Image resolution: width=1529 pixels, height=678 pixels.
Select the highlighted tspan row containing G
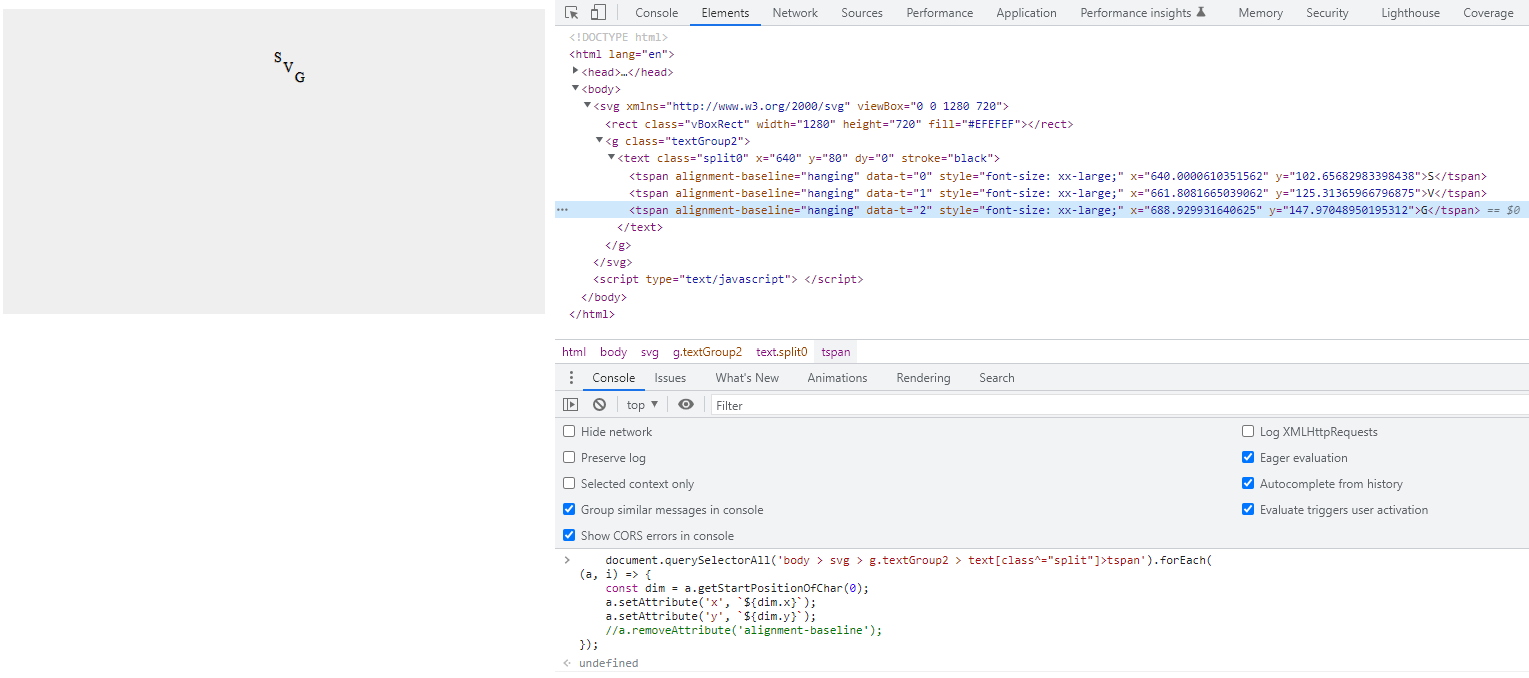(x=1041, y=210)
